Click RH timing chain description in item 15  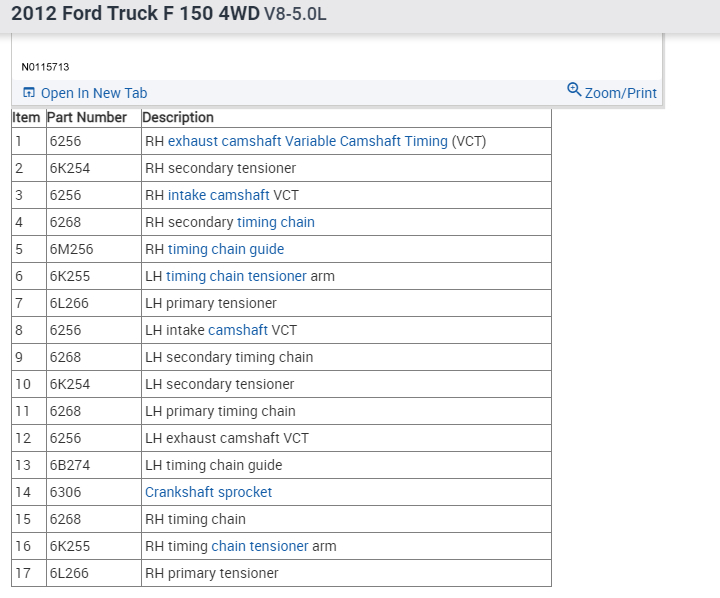[195, 519]
